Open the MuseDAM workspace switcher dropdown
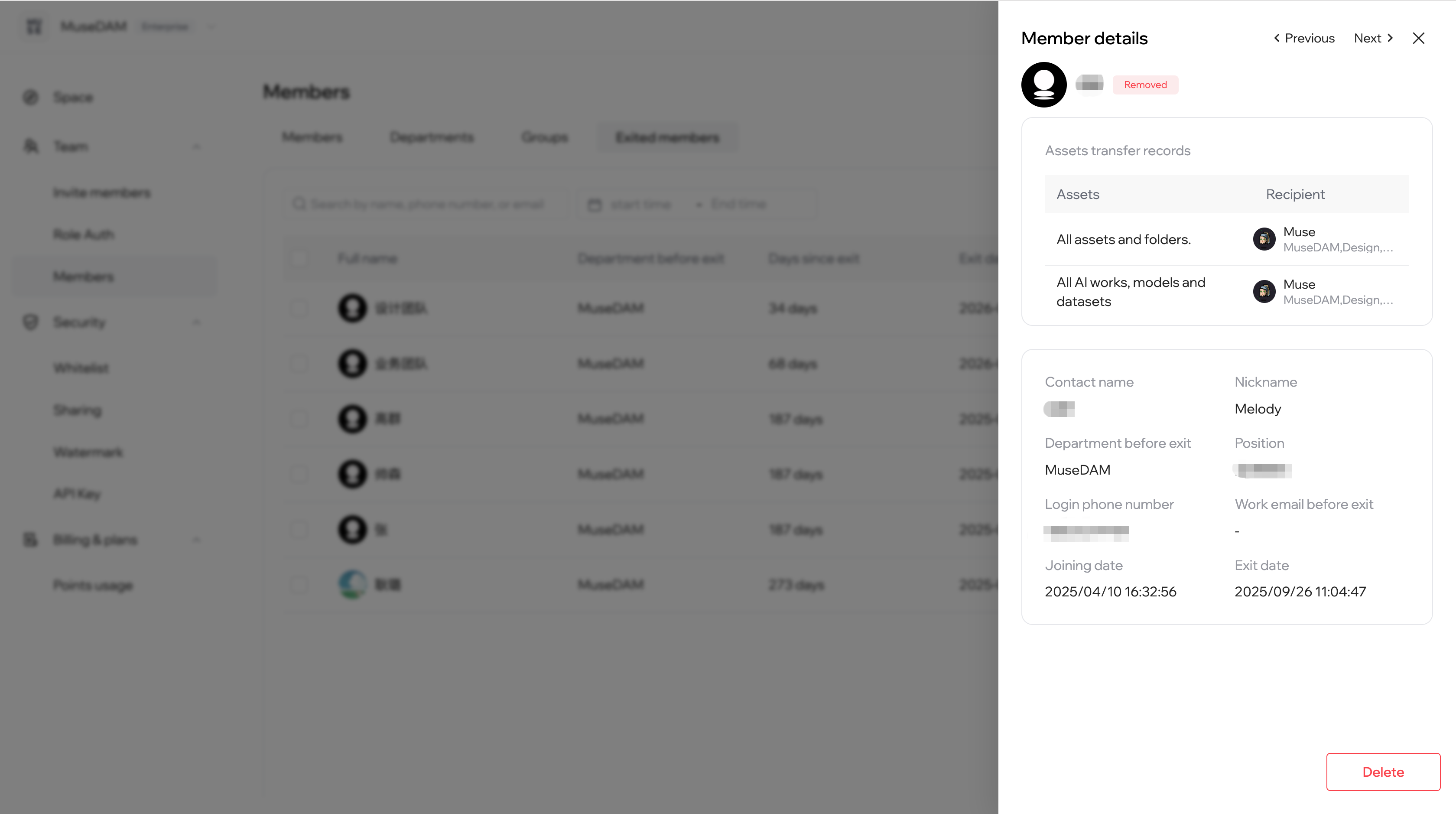1456x814 pixels. coord(211,26)
